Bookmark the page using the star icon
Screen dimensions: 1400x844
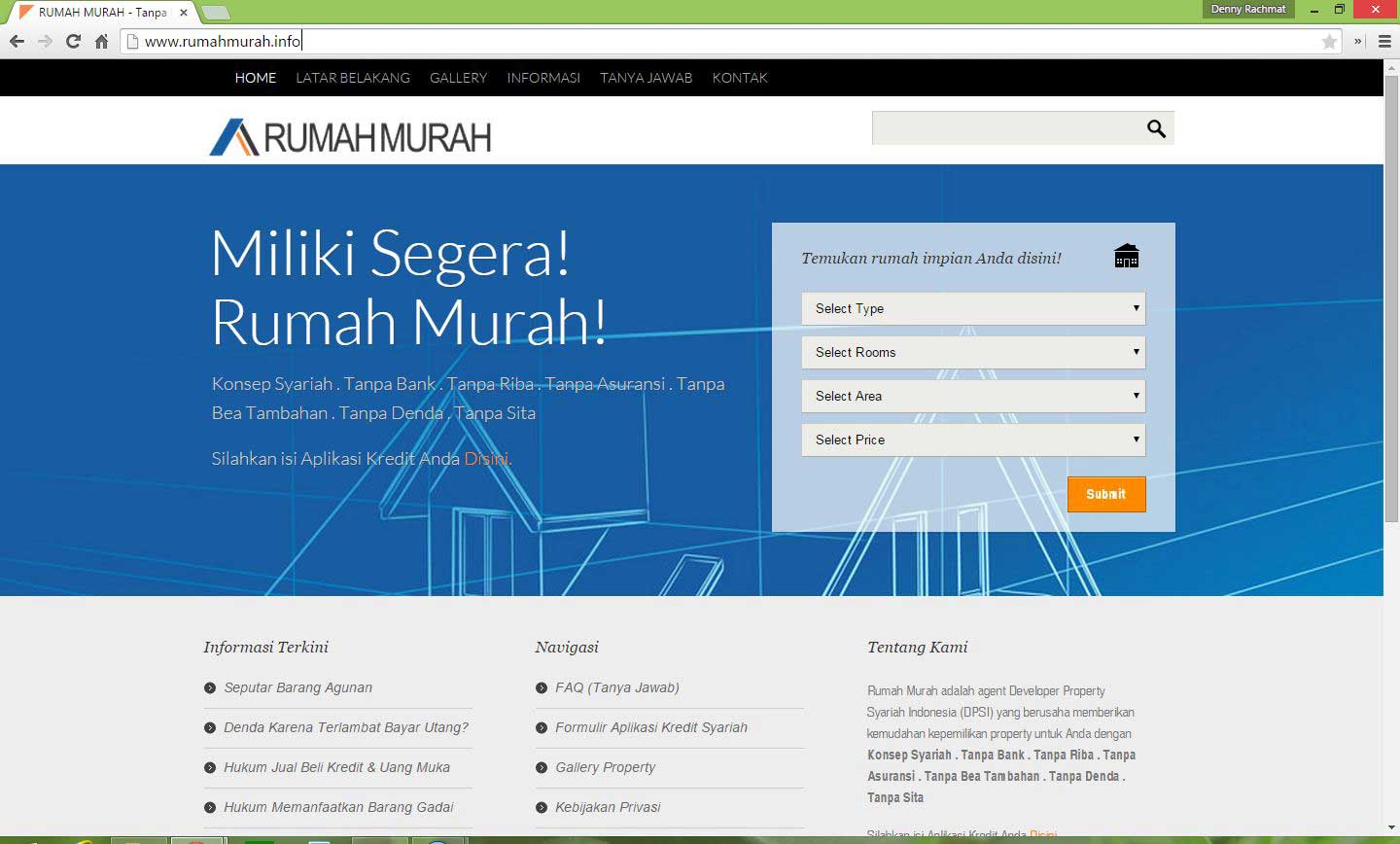[1331, 40]
